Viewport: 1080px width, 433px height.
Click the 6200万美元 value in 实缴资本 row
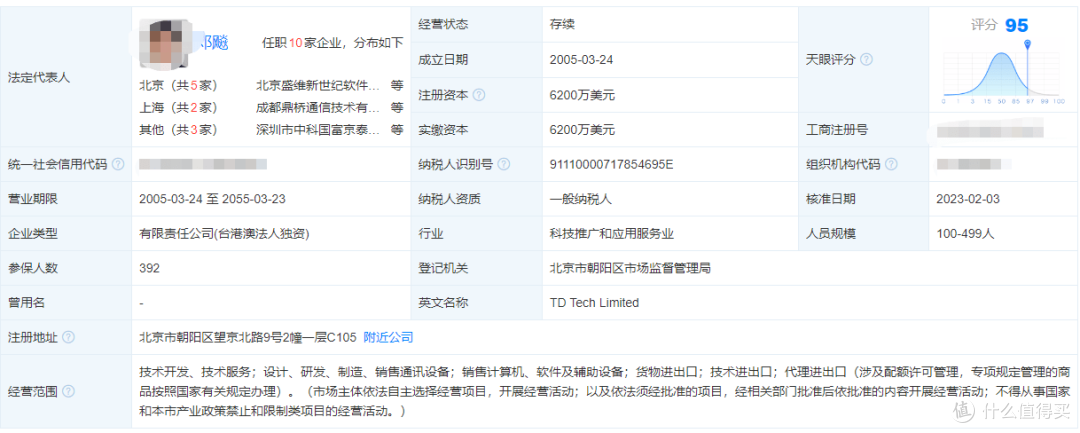(582, 129)
